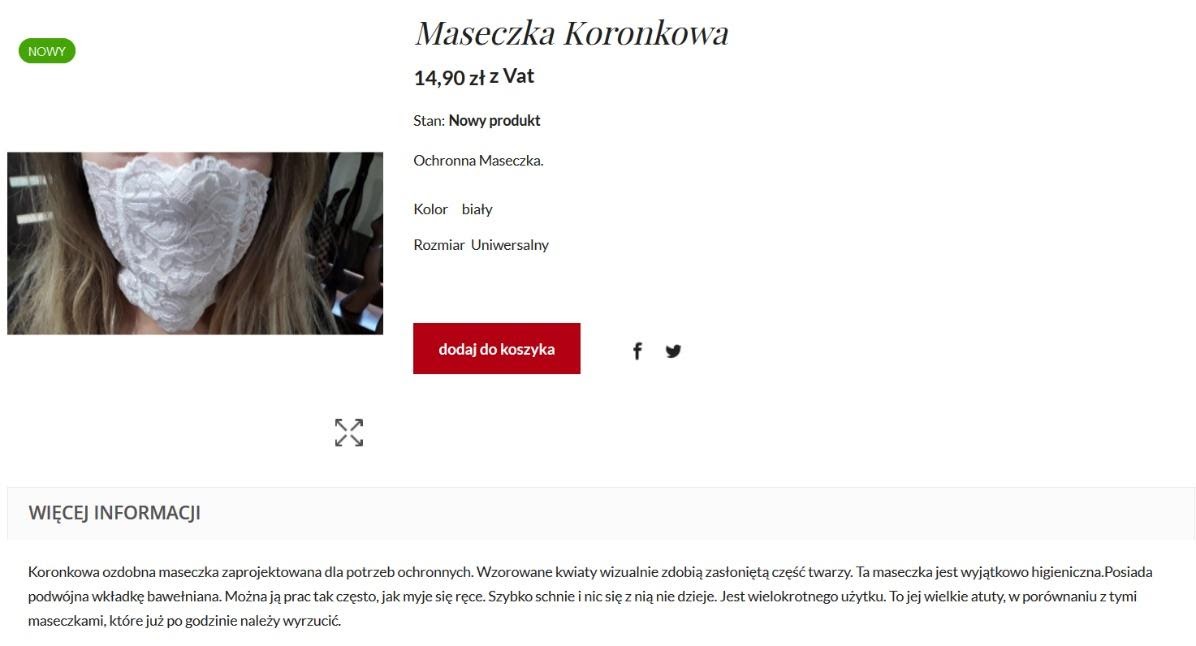Click the sentence 'Jest wielokrotnego użytku'
This screenshot has width=1196, height=646.
[x=802, y=596]
